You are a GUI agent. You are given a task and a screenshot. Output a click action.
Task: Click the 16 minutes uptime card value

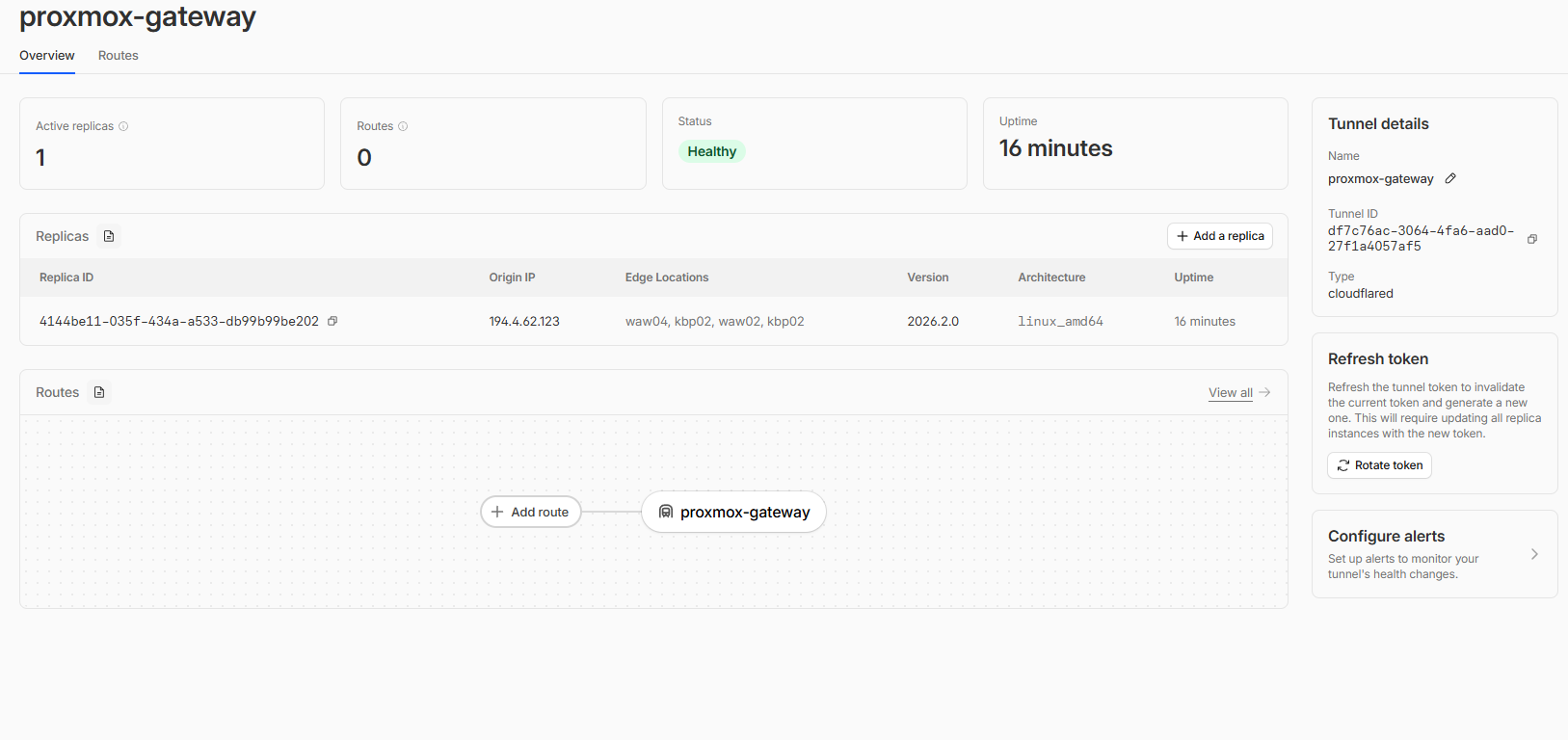[x=1055, y=148]
